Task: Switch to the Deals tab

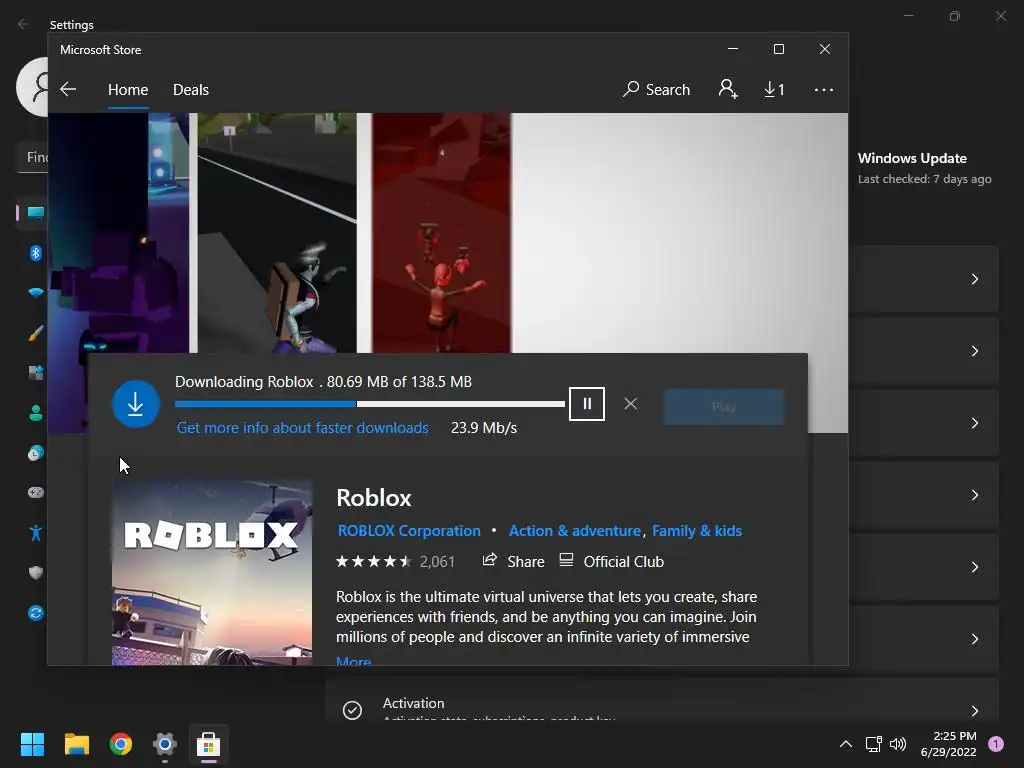Action: pos(191,89)
